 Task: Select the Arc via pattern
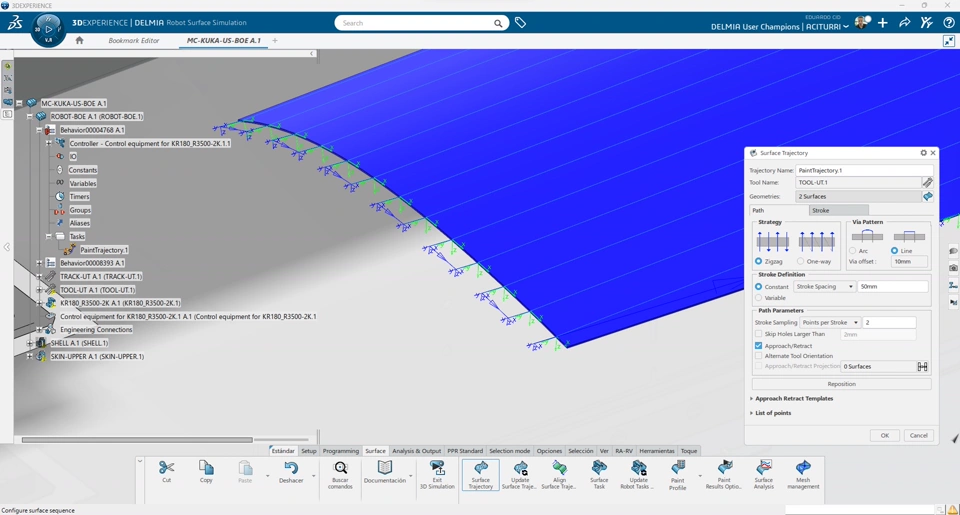coord(852,251)
